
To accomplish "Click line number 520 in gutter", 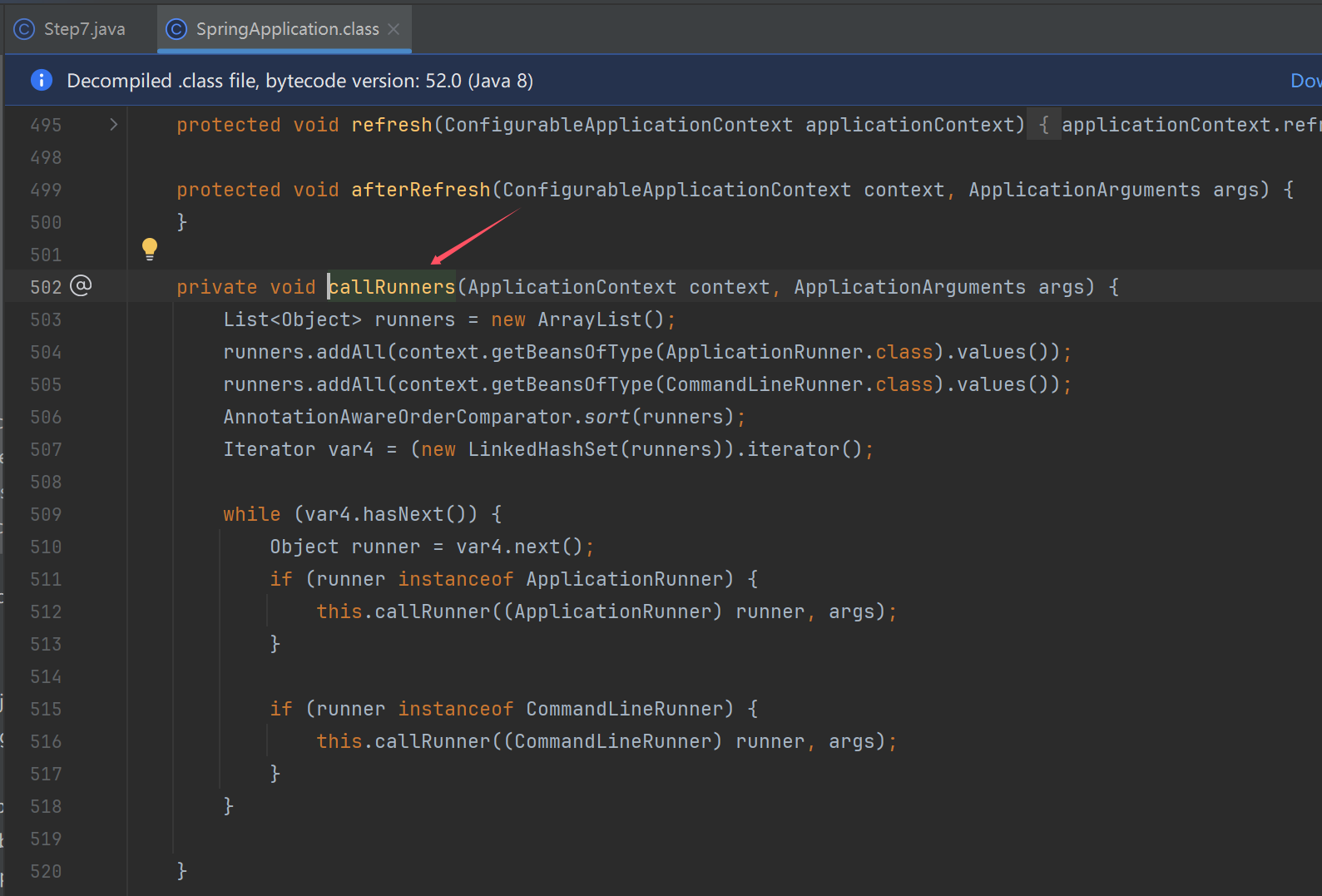I will coord(46,871).
